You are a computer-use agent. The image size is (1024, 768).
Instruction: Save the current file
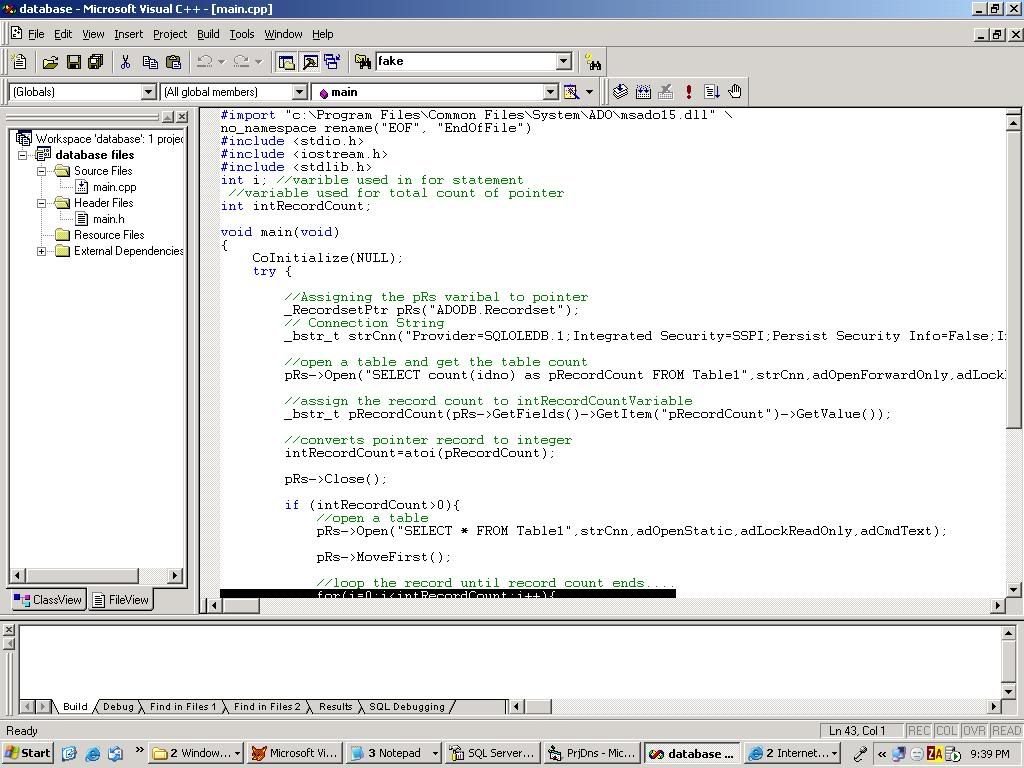tap(74, 62)
